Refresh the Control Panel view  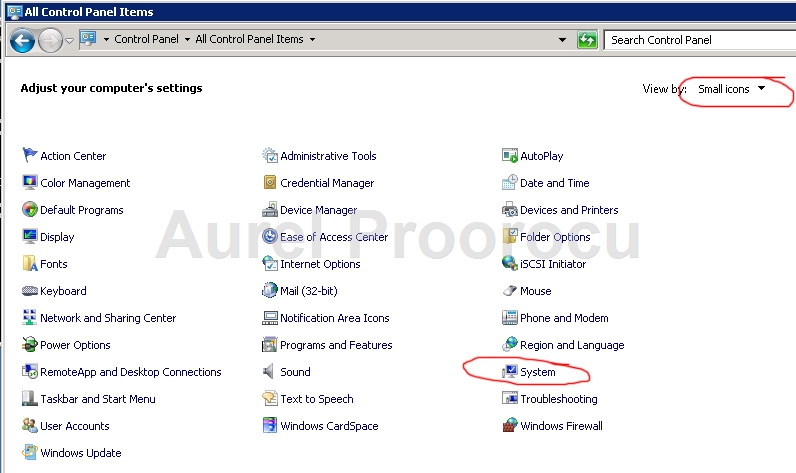pos(587,40)
